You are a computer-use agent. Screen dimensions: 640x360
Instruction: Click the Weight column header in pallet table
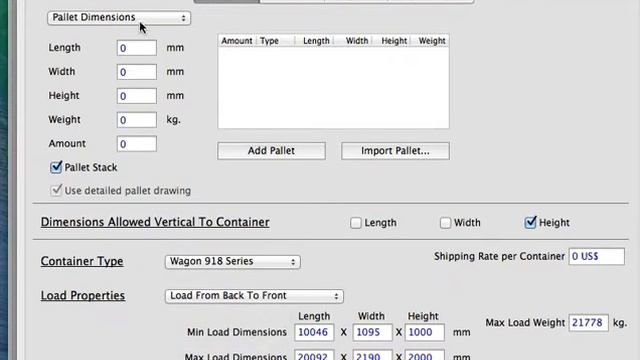(x=429, y=41)
